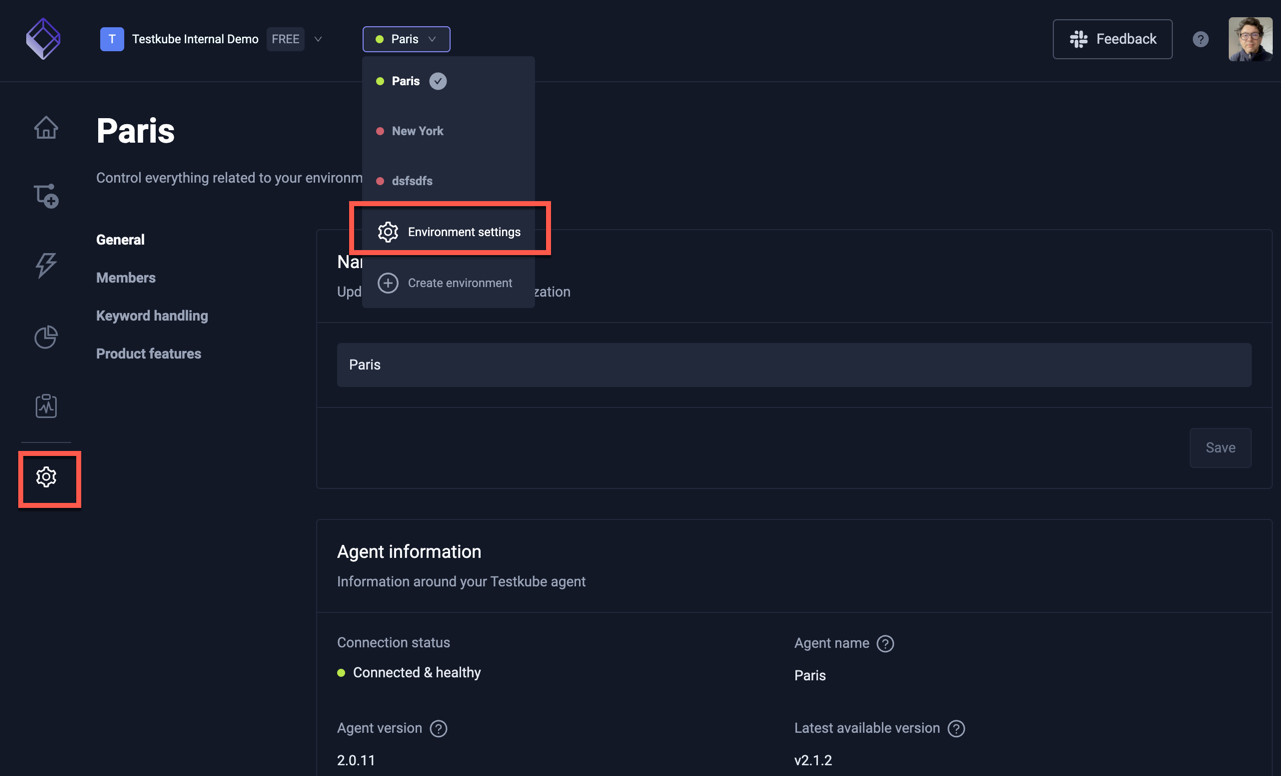
Task: Click the Testkube logo
Action: pos(43,39)
